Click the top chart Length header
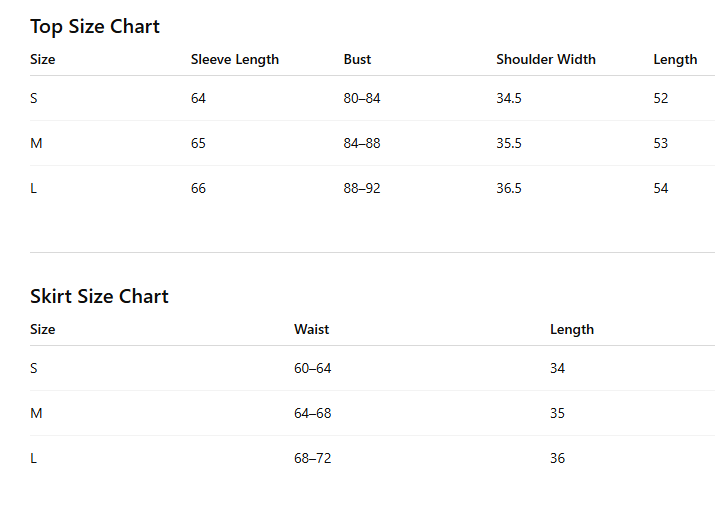 675,60
